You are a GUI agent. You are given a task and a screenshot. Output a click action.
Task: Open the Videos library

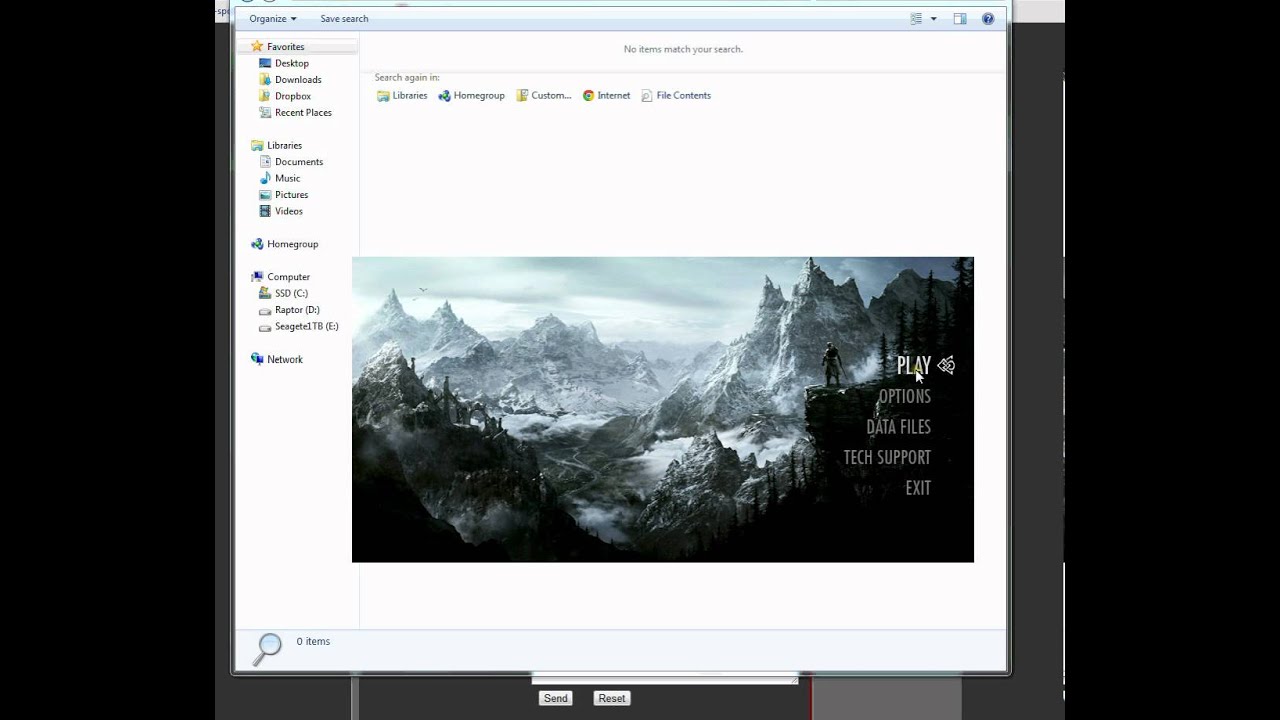(x=289, y=211)
